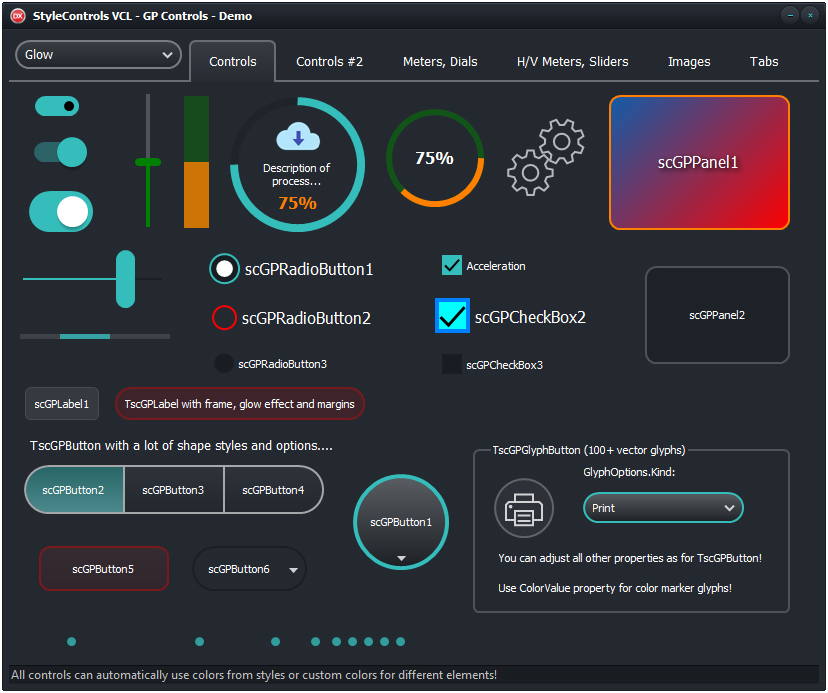
Task: Click the thin horizontal teal progress bar
Action: coord(95,336)
